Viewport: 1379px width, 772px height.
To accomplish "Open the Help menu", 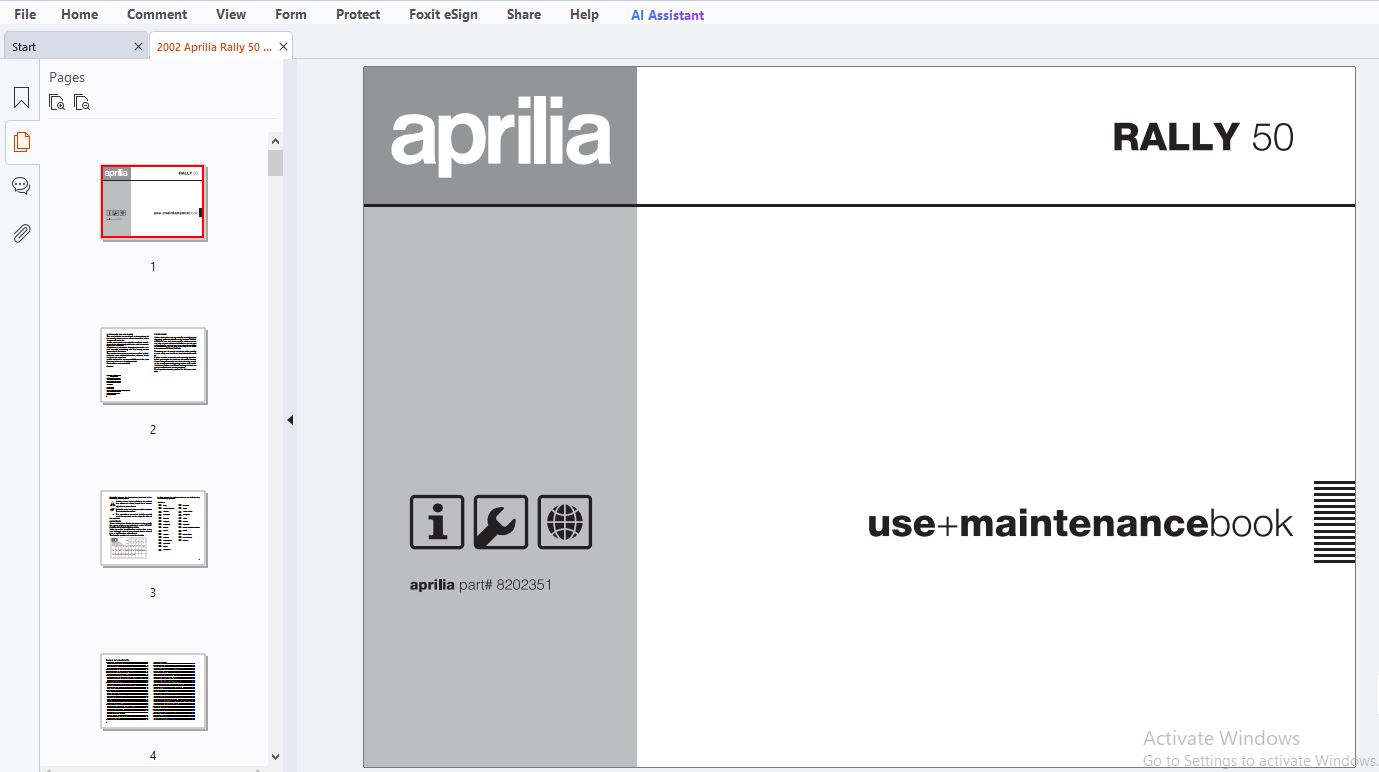I will [584, 14].
